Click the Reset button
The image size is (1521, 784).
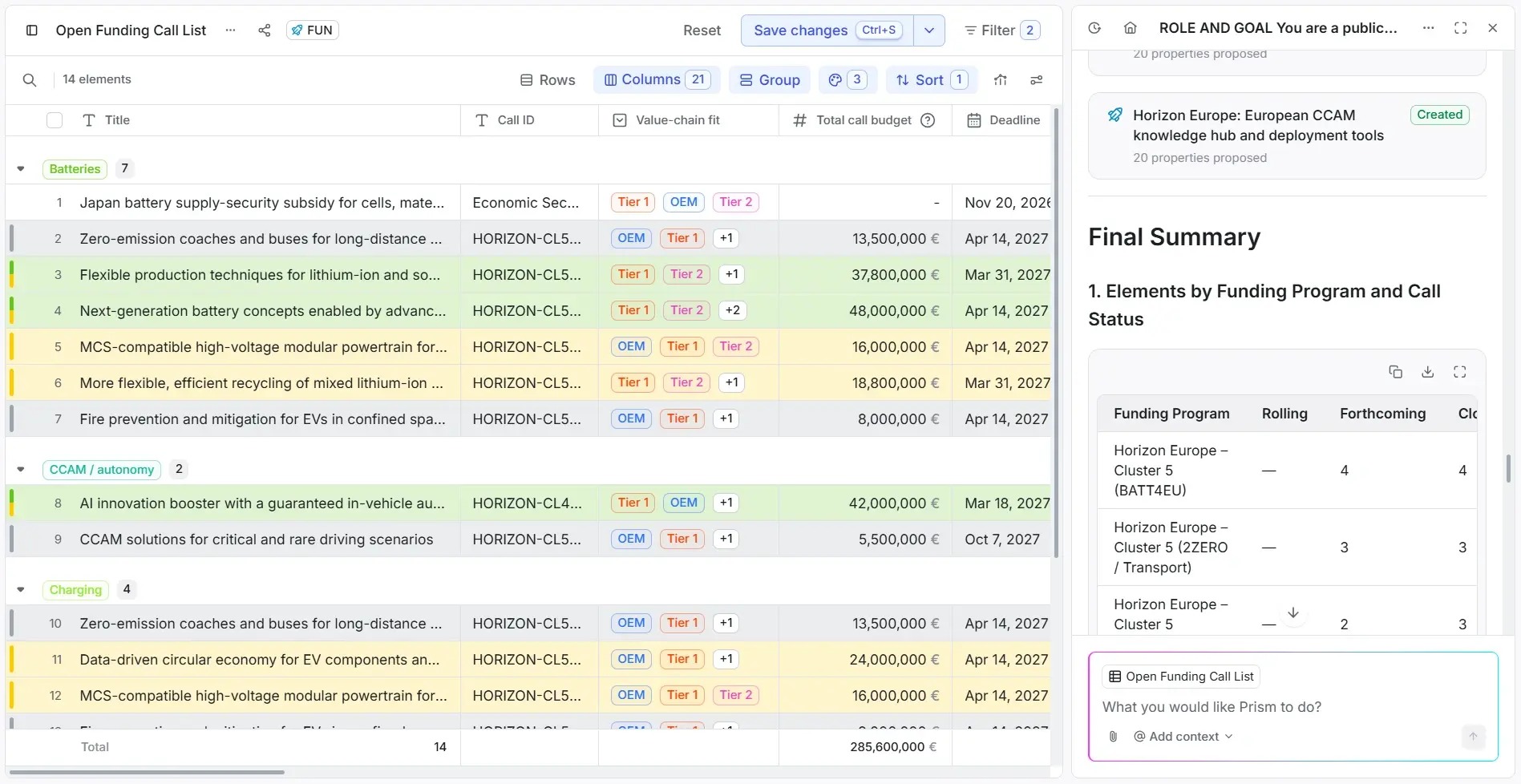pos(702,30)
